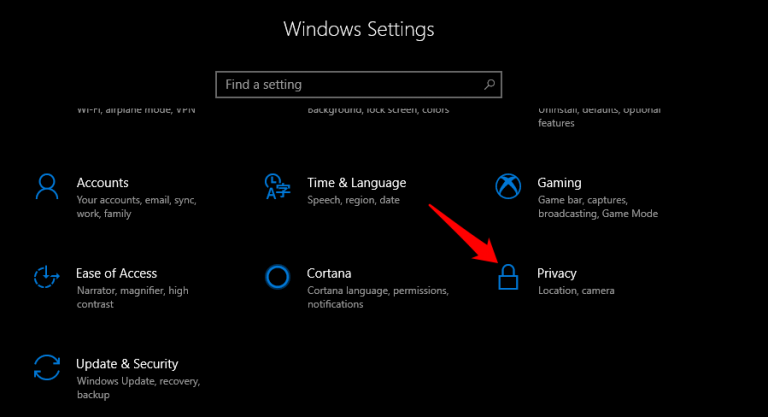Click 'Narrator, magnifier, high contrast' description
Image resolution: width=768 pixels, height=417 pixels.
[132, 297]
